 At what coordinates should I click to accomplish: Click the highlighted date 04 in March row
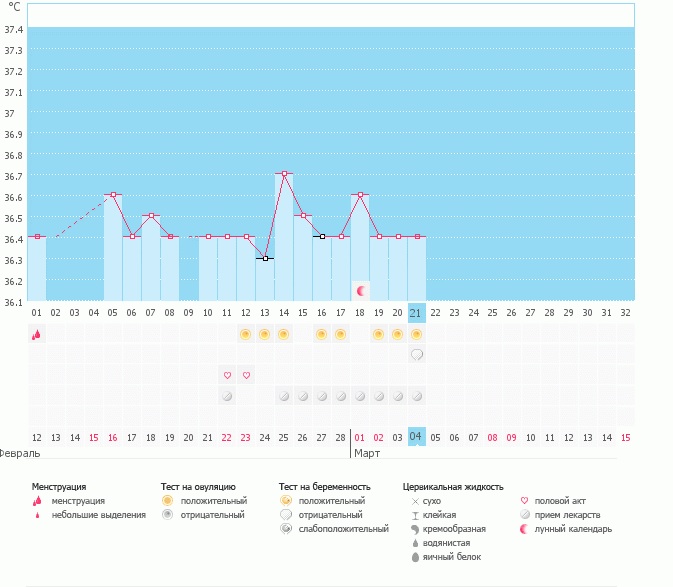pyautogui.click(x=417, y=437)
